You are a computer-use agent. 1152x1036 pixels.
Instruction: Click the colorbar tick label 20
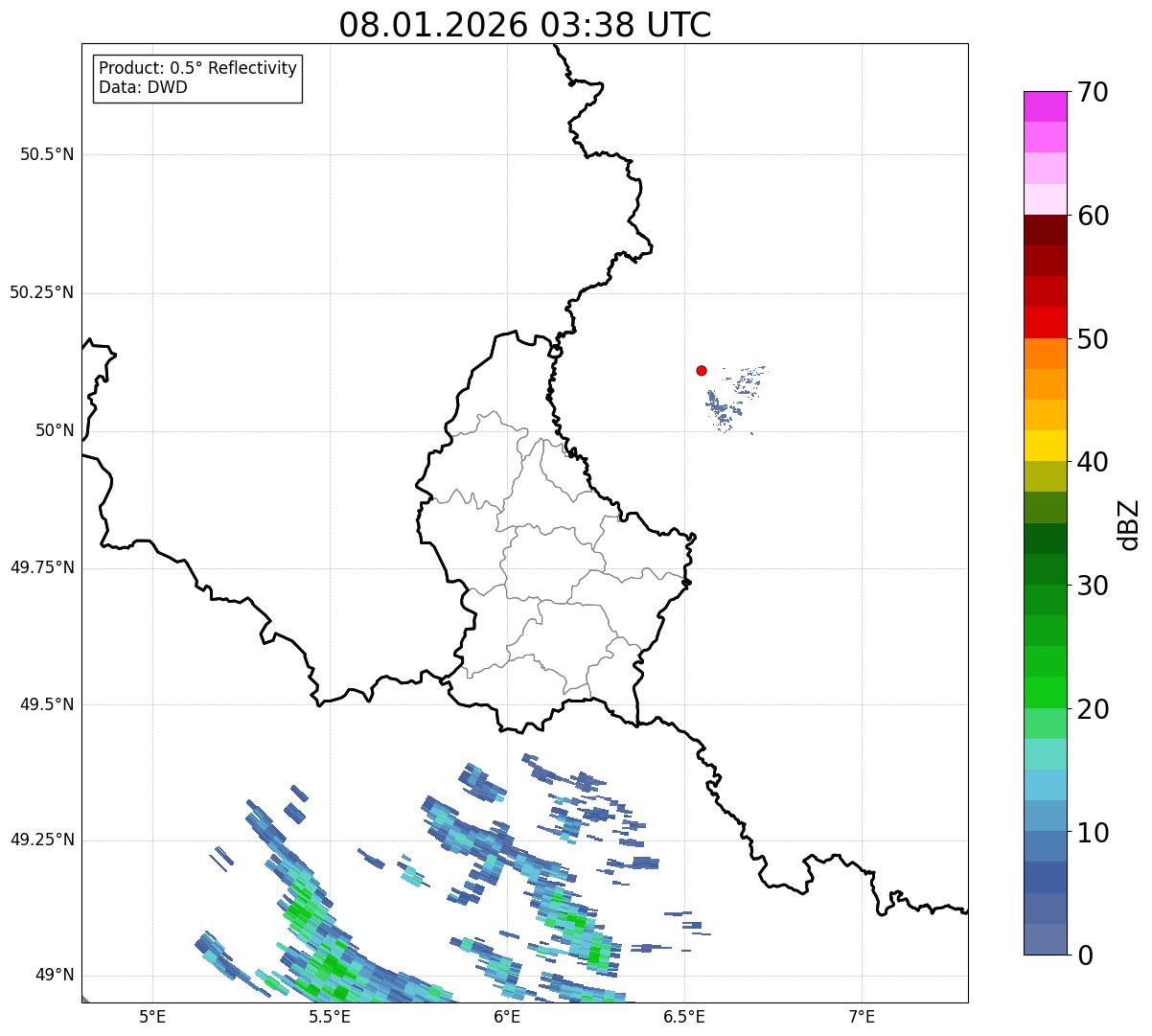(1092, 710)
